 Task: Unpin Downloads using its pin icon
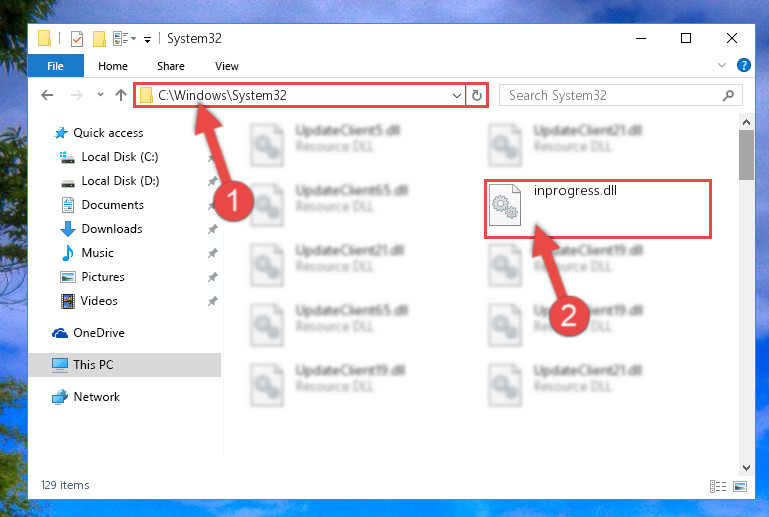212,229
